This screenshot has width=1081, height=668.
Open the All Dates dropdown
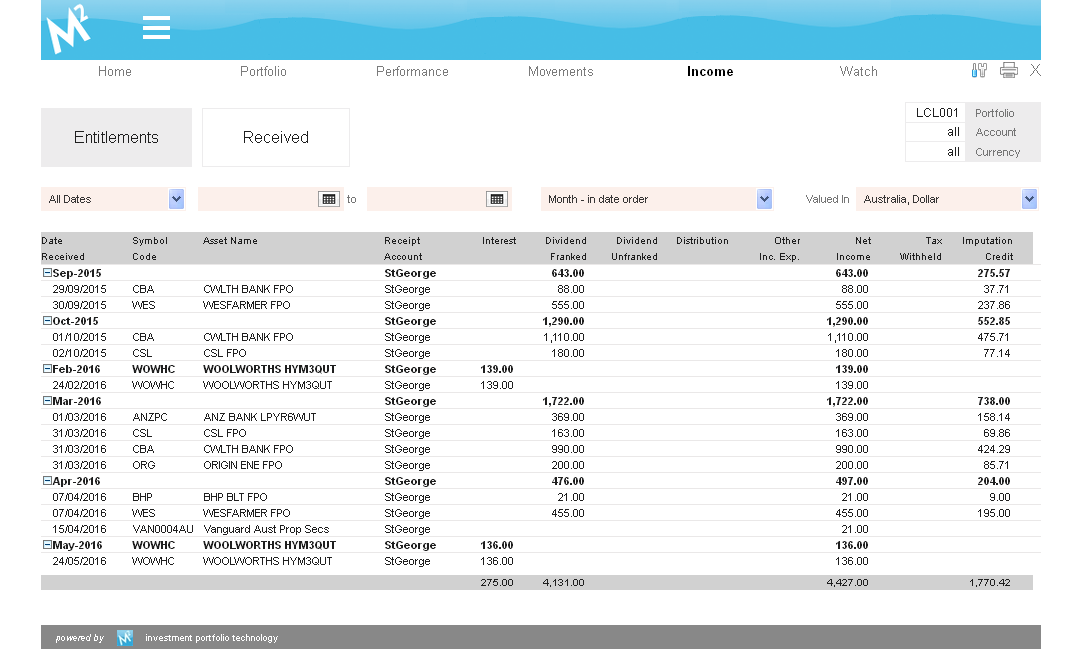pos(176,199)
